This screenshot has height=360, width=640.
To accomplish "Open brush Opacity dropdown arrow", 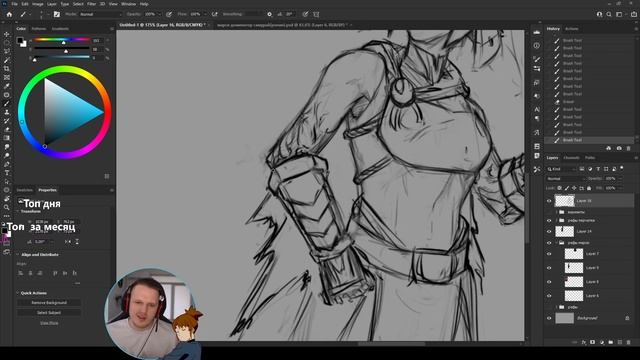I will [x=159, y=14].
